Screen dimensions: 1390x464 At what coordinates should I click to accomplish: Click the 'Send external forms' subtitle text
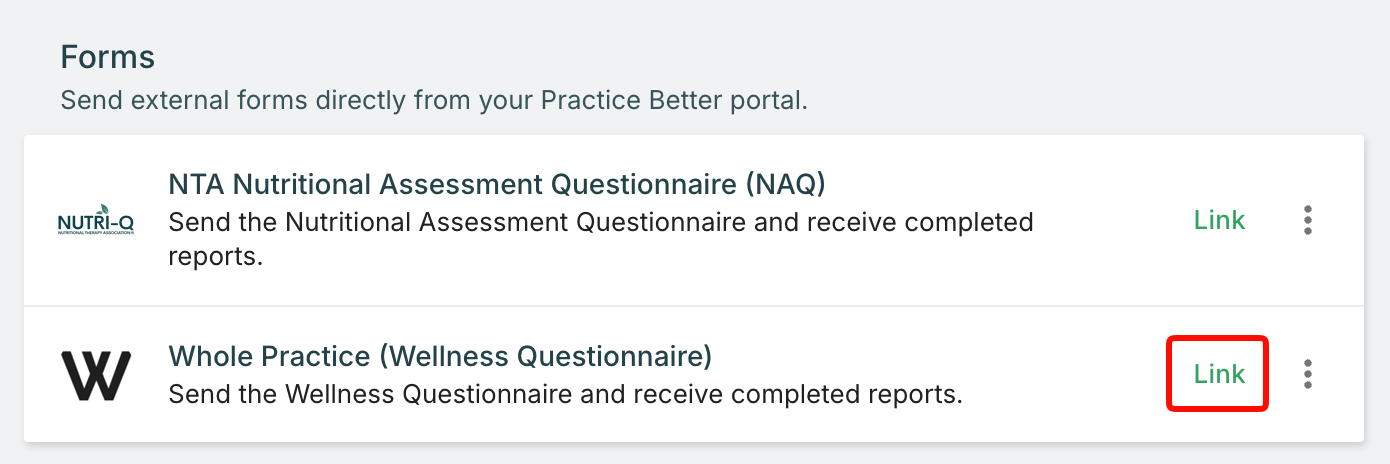click(x=433, y=101)
